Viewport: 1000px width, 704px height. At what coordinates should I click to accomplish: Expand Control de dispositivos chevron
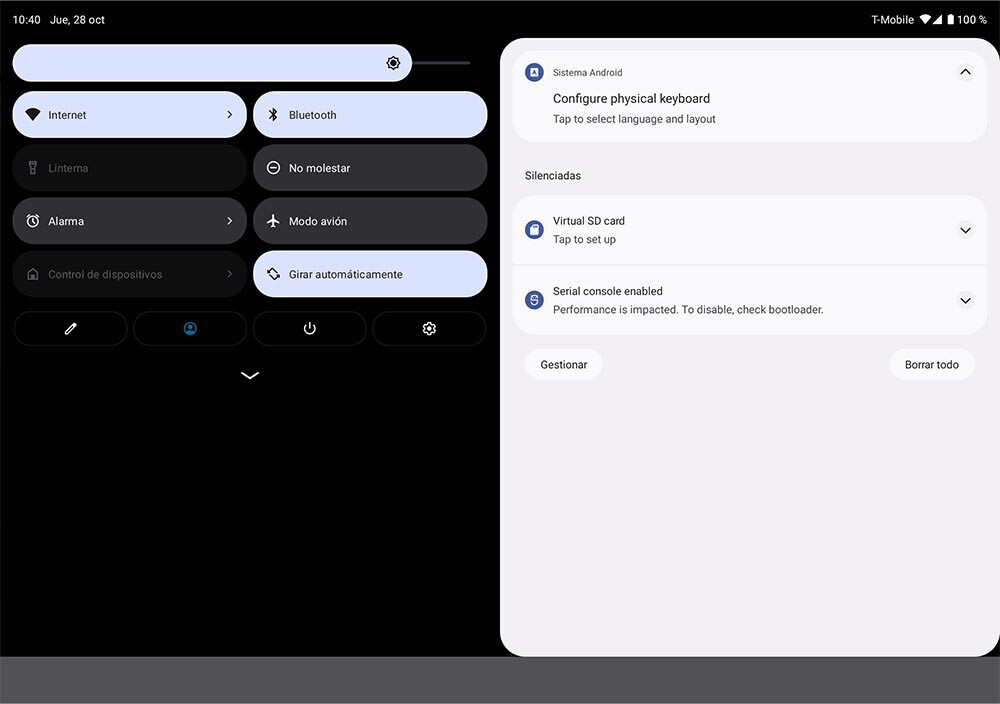[x=230, y=274]
